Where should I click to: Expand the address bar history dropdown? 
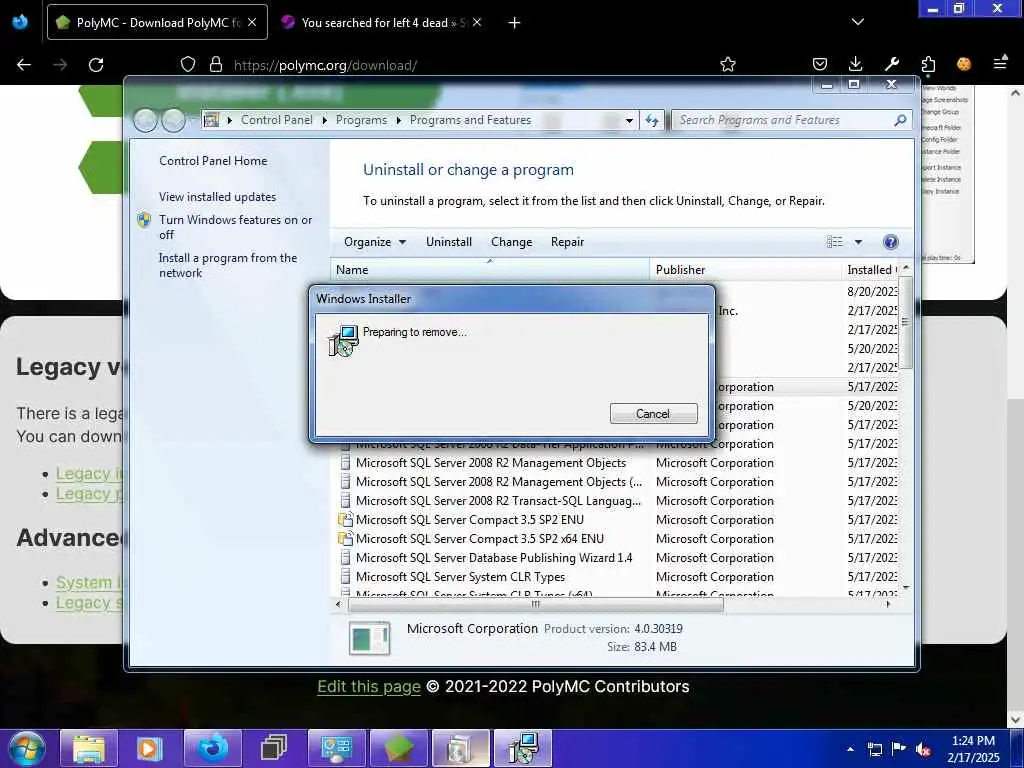click(628, 120)
